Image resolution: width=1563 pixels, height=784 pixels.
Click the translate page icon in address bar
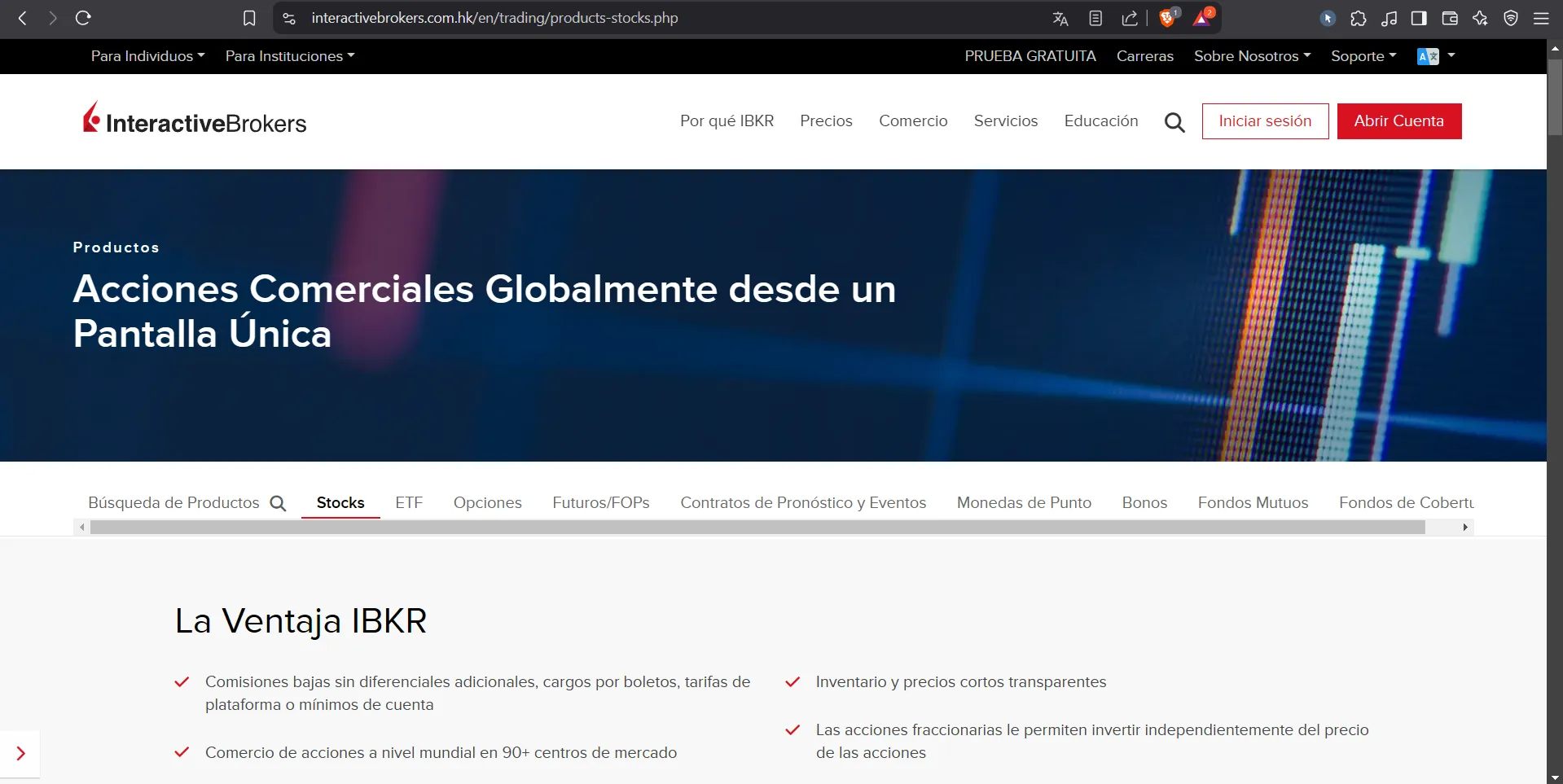tap(1060, 18)
